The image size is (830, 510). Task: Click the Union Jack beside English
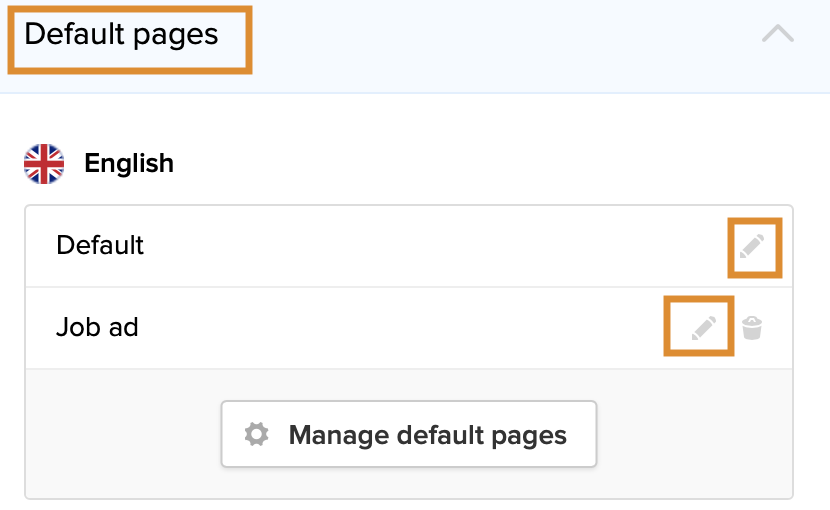(44, 163)
